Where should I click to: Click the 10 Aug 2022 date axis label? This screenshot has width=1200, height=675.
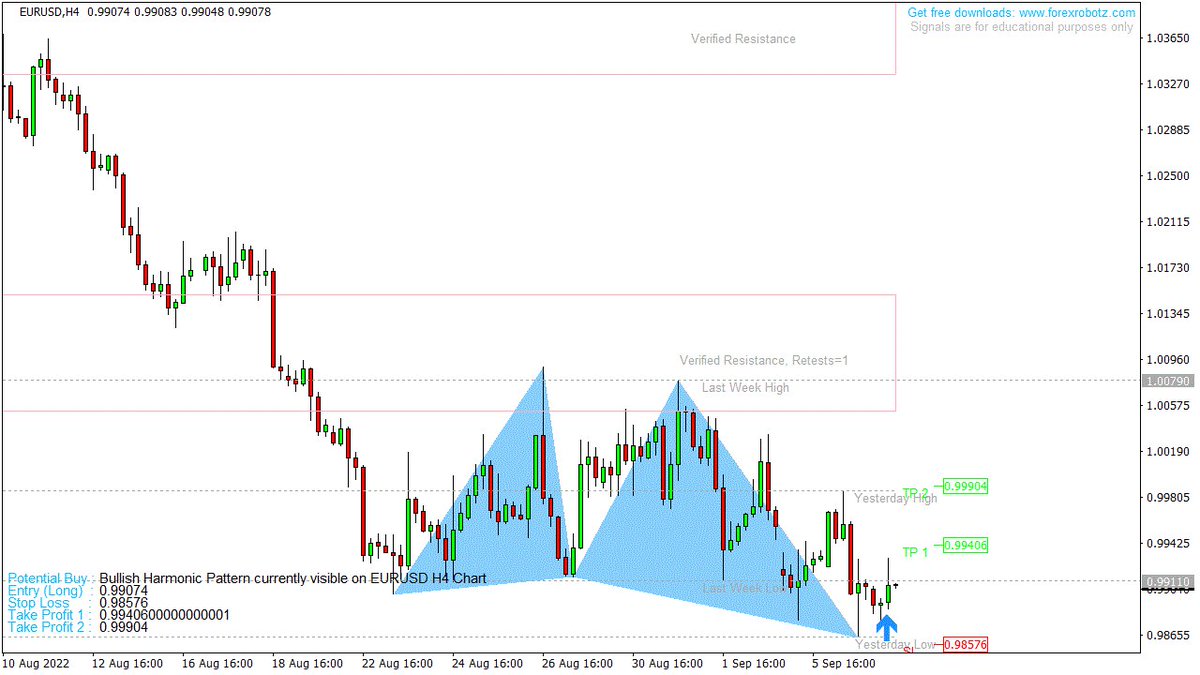tap(36, 662)
